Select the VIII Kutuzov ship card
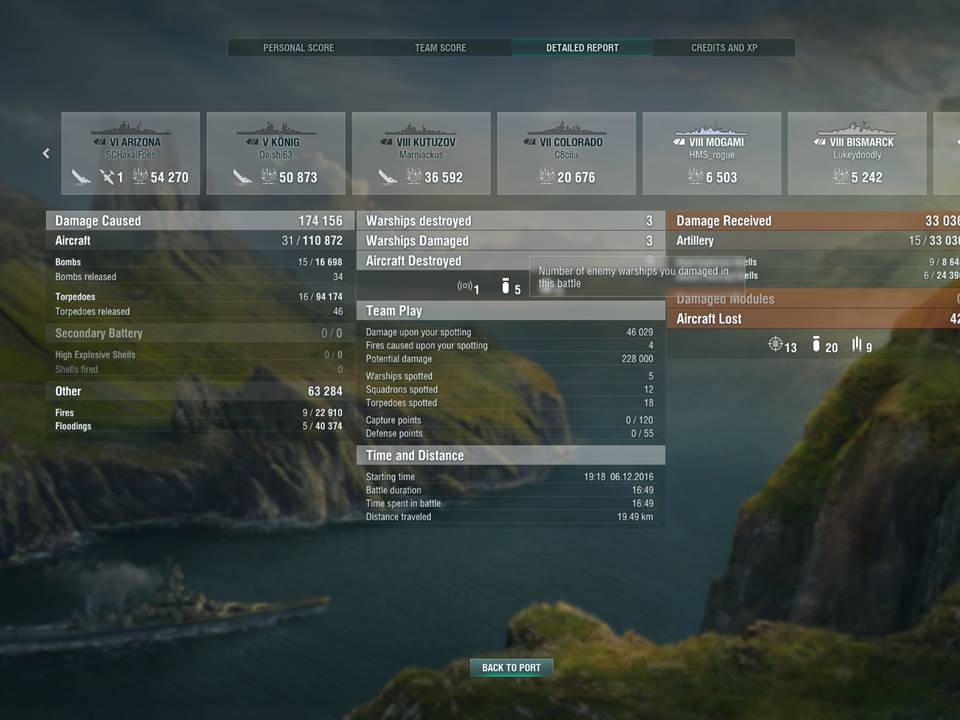960x720 pixels. click(x=421, y=153)
